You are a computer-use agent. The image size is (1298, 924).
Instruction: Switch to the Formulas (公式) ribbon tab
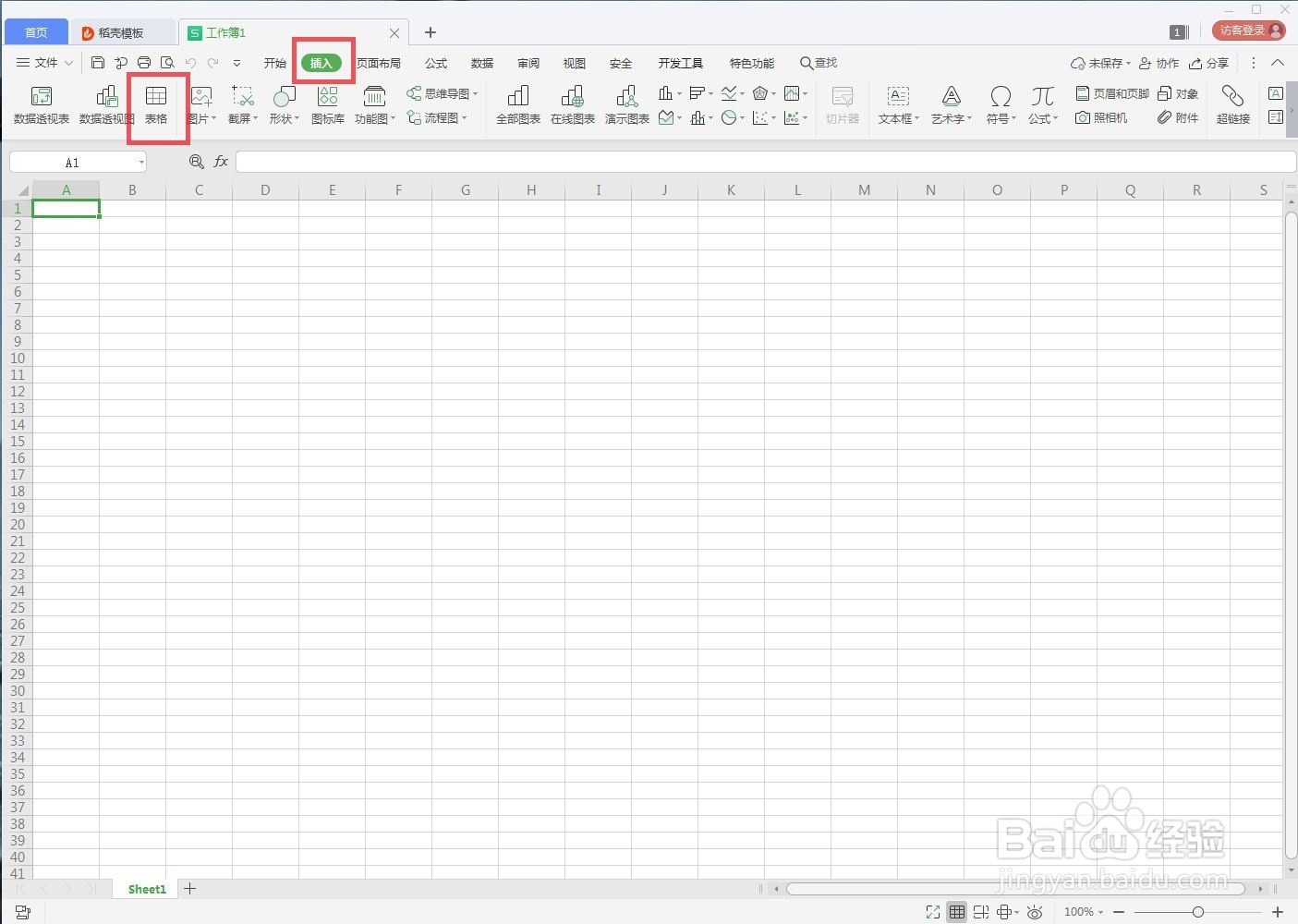coord(436,63)
